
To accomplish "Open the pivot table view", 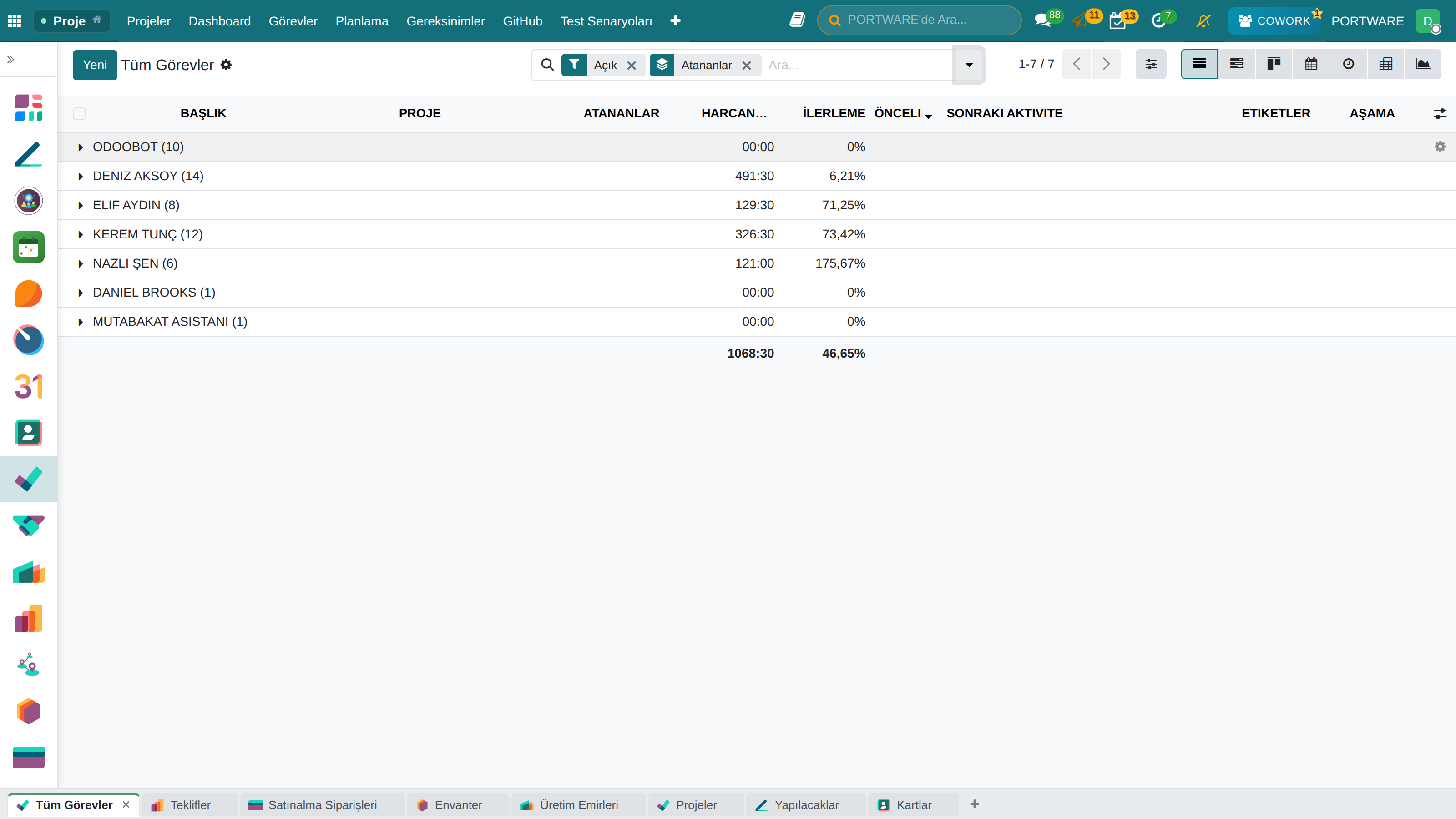I will (1385, 65).
